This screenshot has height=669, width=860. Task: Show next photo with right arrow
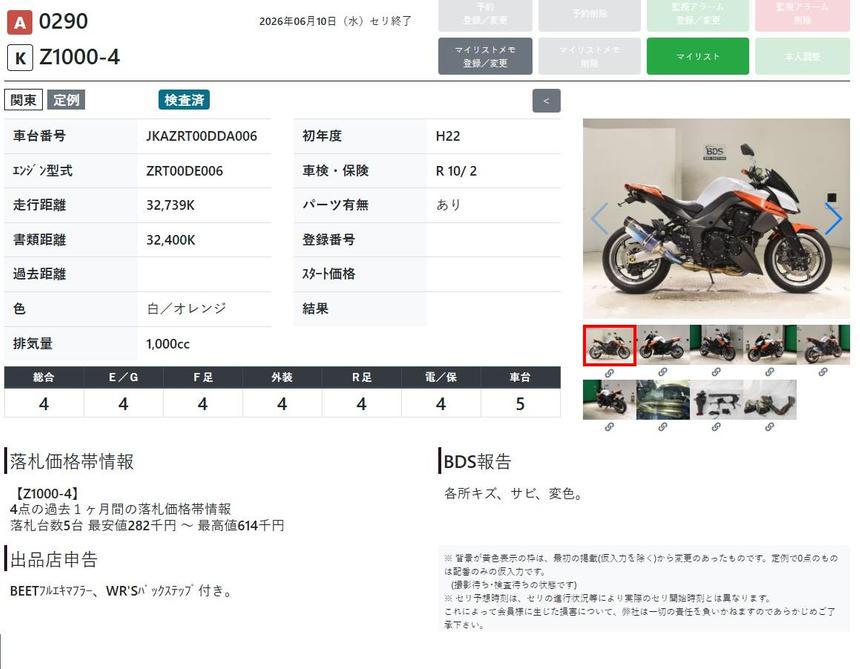point(834,219)
